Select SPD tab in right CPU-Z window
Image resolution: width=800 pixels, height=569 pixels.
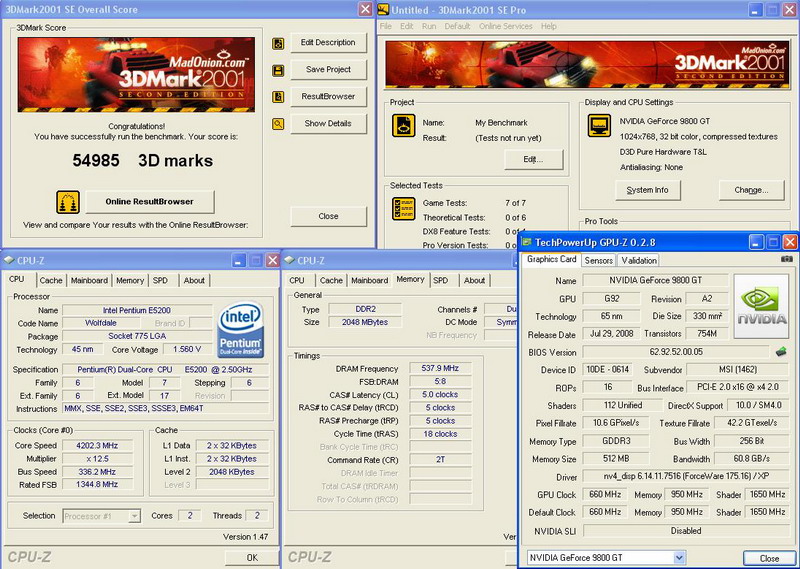click(x=441, y=281)
